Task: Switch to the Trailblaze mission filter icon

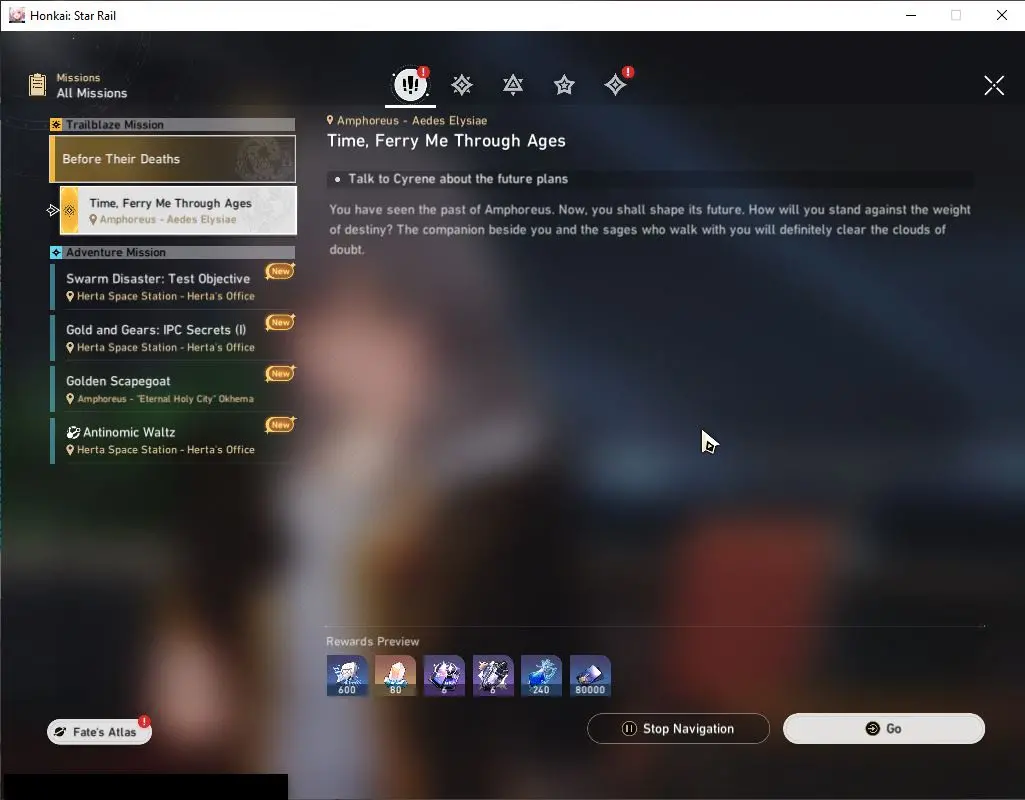Action: point(462,85)
